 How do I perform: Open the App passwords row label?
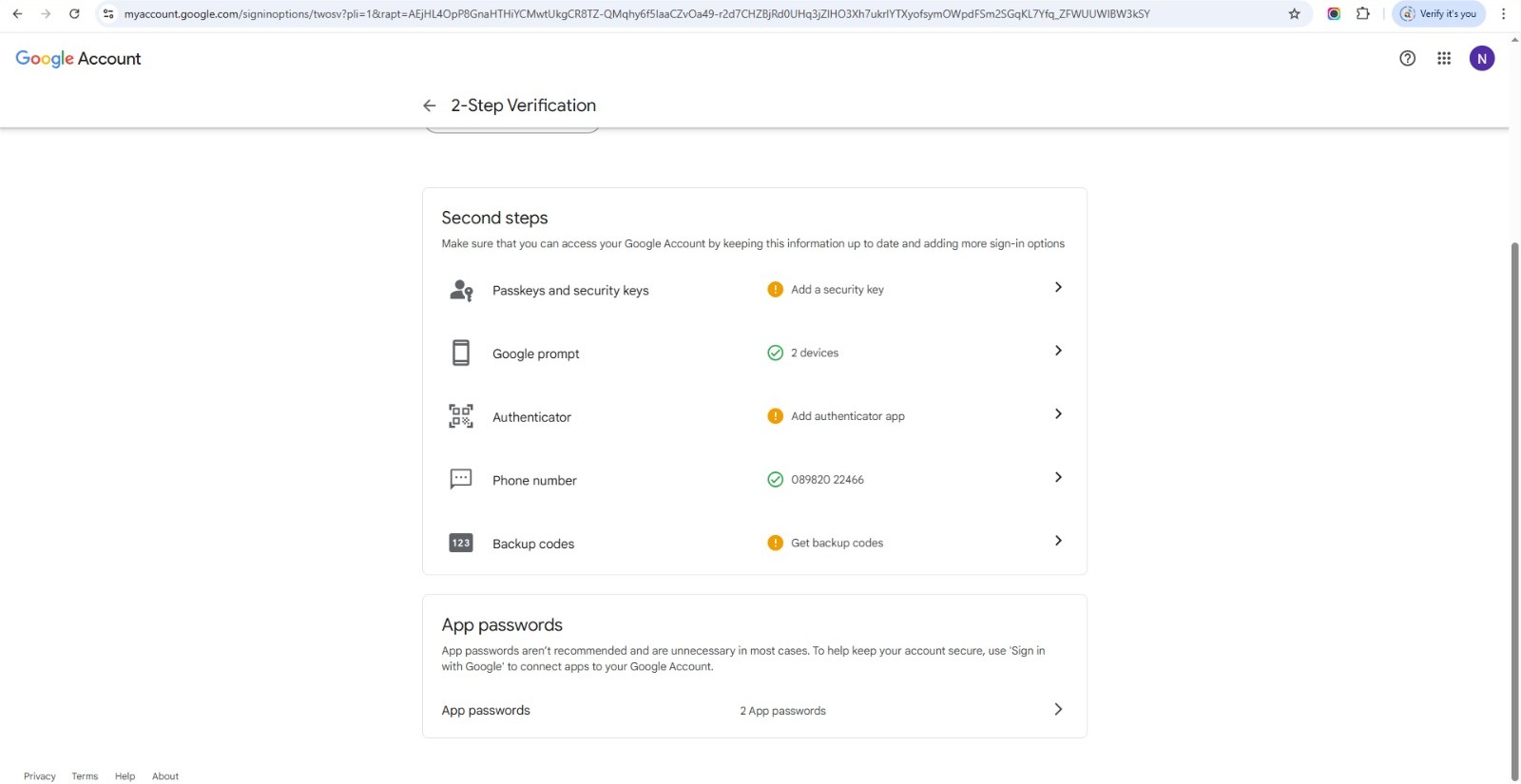click(x=486, y=711)
